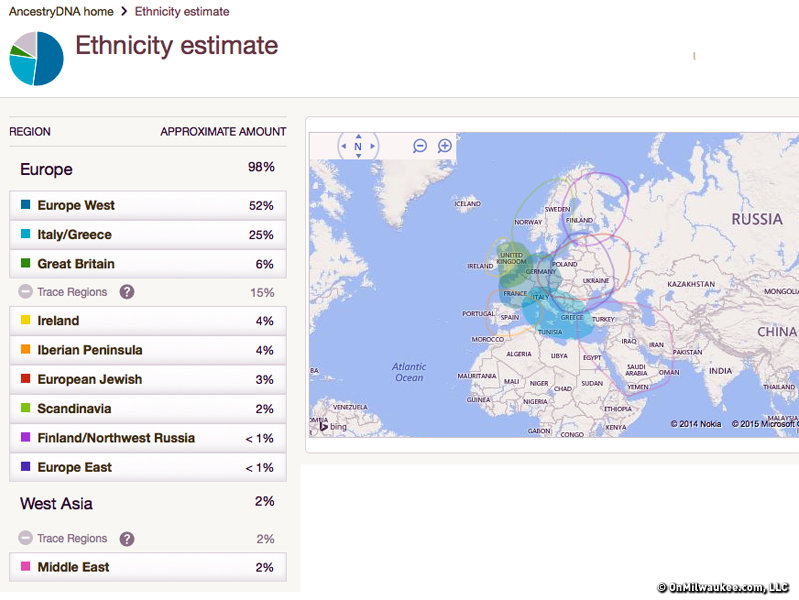Collapse Europe Trace Regions with the minus icon

pyautogui.click(x=25, y=292)
